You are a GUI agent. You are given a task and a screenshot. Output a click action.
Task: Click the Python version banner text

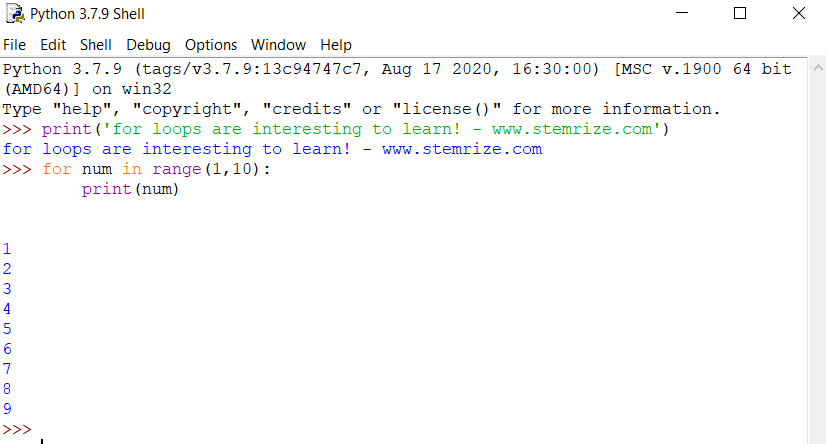[x=300, y=69]
